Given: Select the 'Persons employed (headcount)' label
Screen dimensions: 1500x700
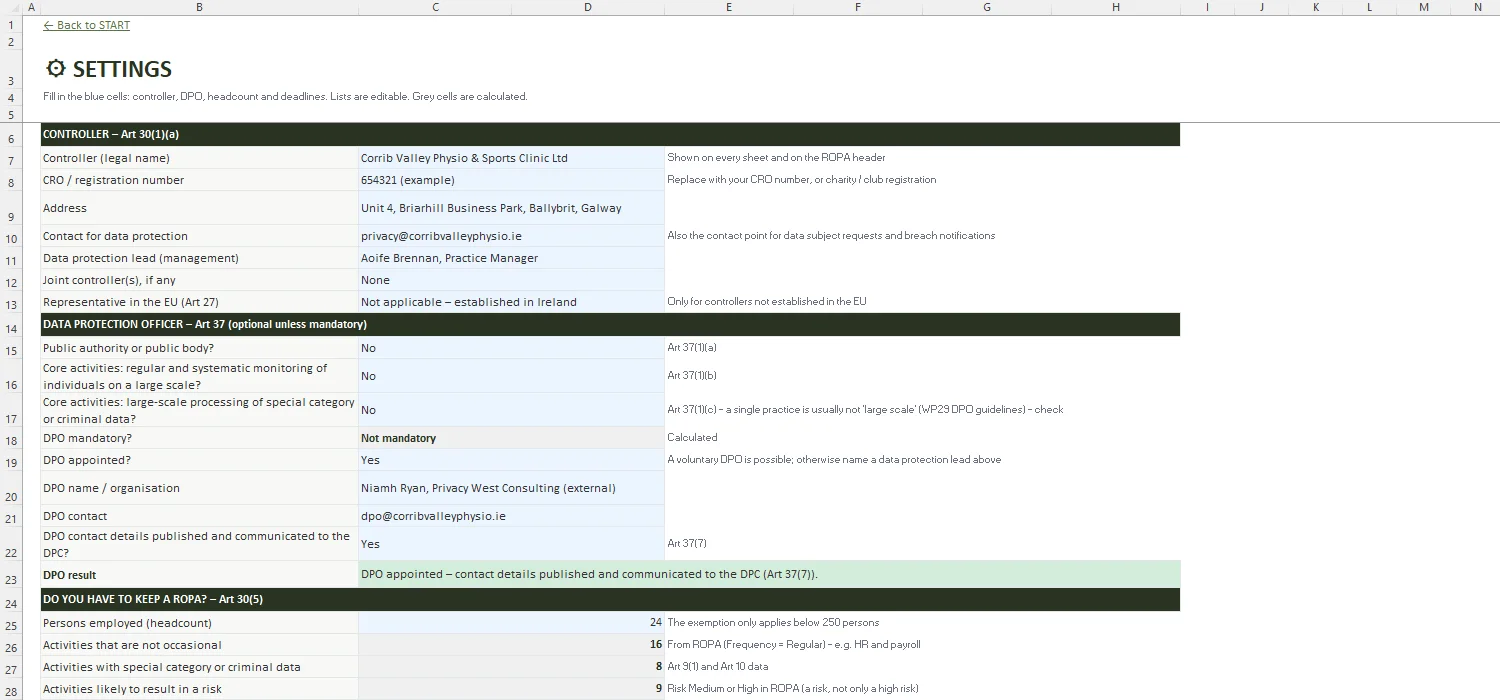Looking at the screenshot, I should (x=199, y=623).
